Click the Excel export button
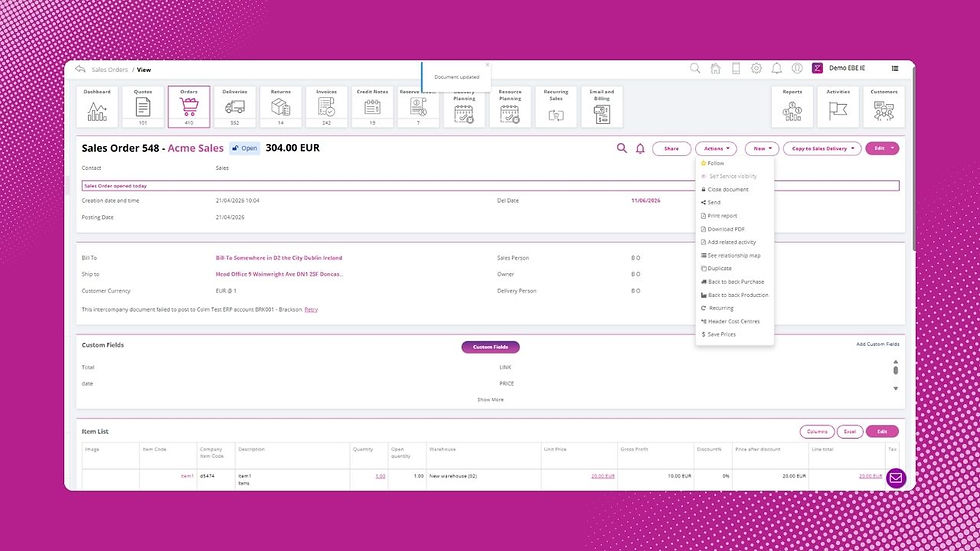The height and width of the screenshot is (551, 980). tap(850, 432)
